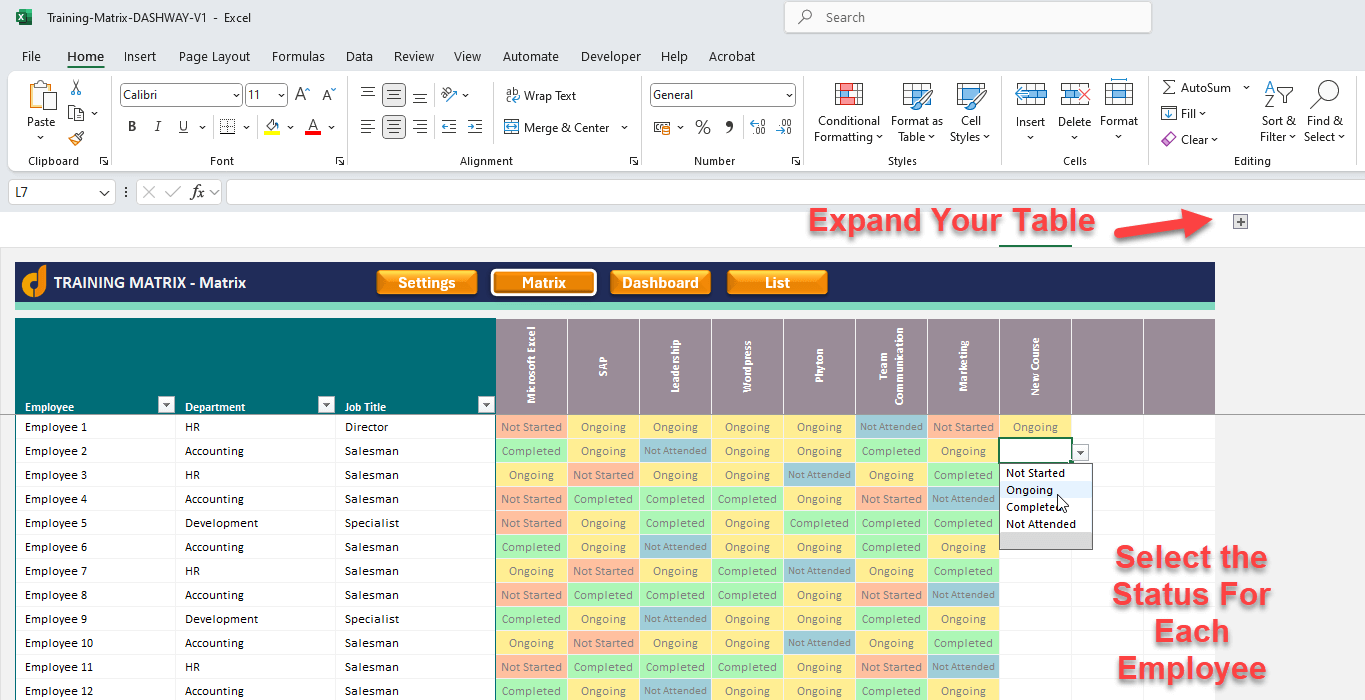1365x700 pixels.
Task: Toggle Italic formatting
Action: 157,127
